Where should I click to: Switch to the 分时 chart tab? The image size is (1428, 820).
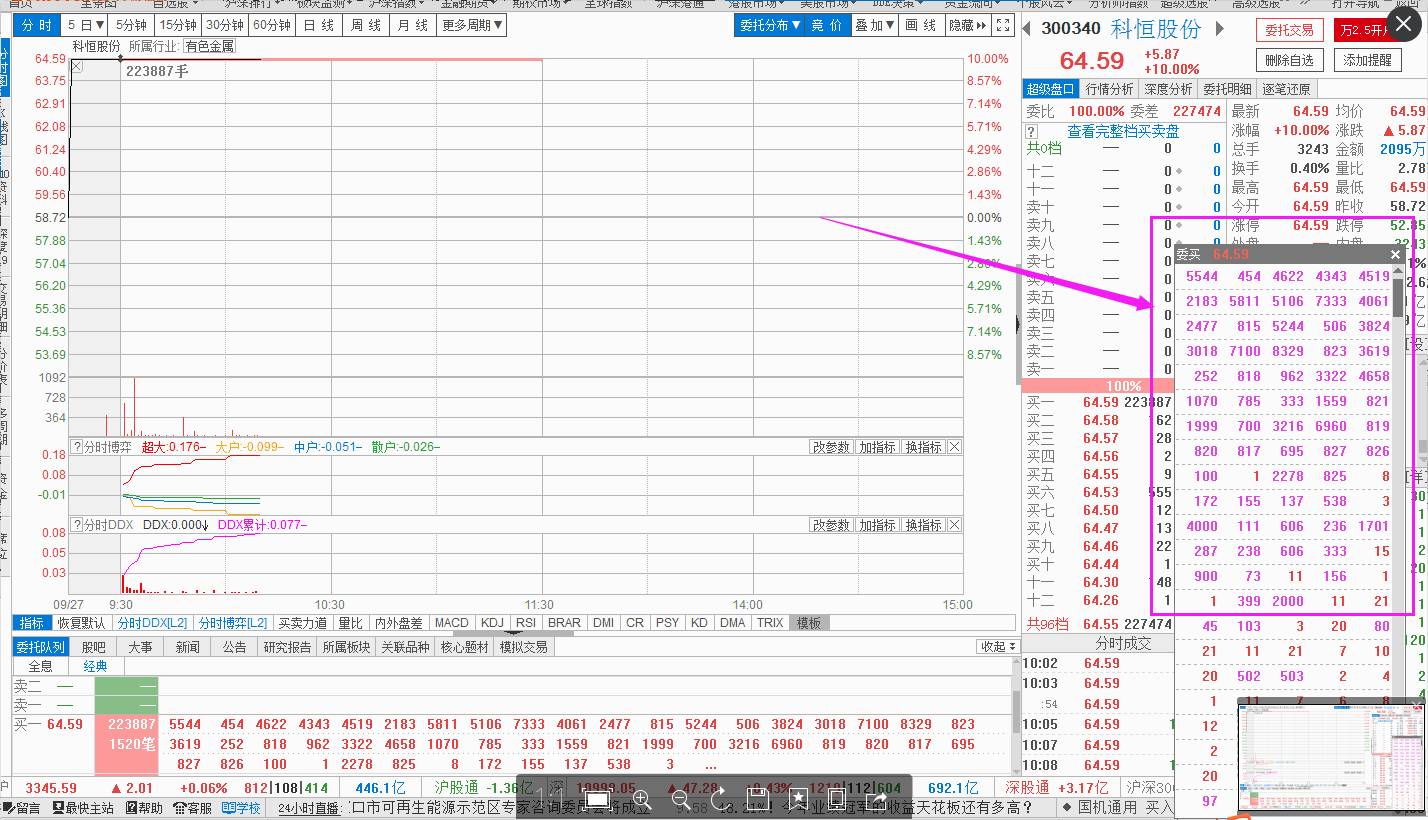click(x=36, y=25)
